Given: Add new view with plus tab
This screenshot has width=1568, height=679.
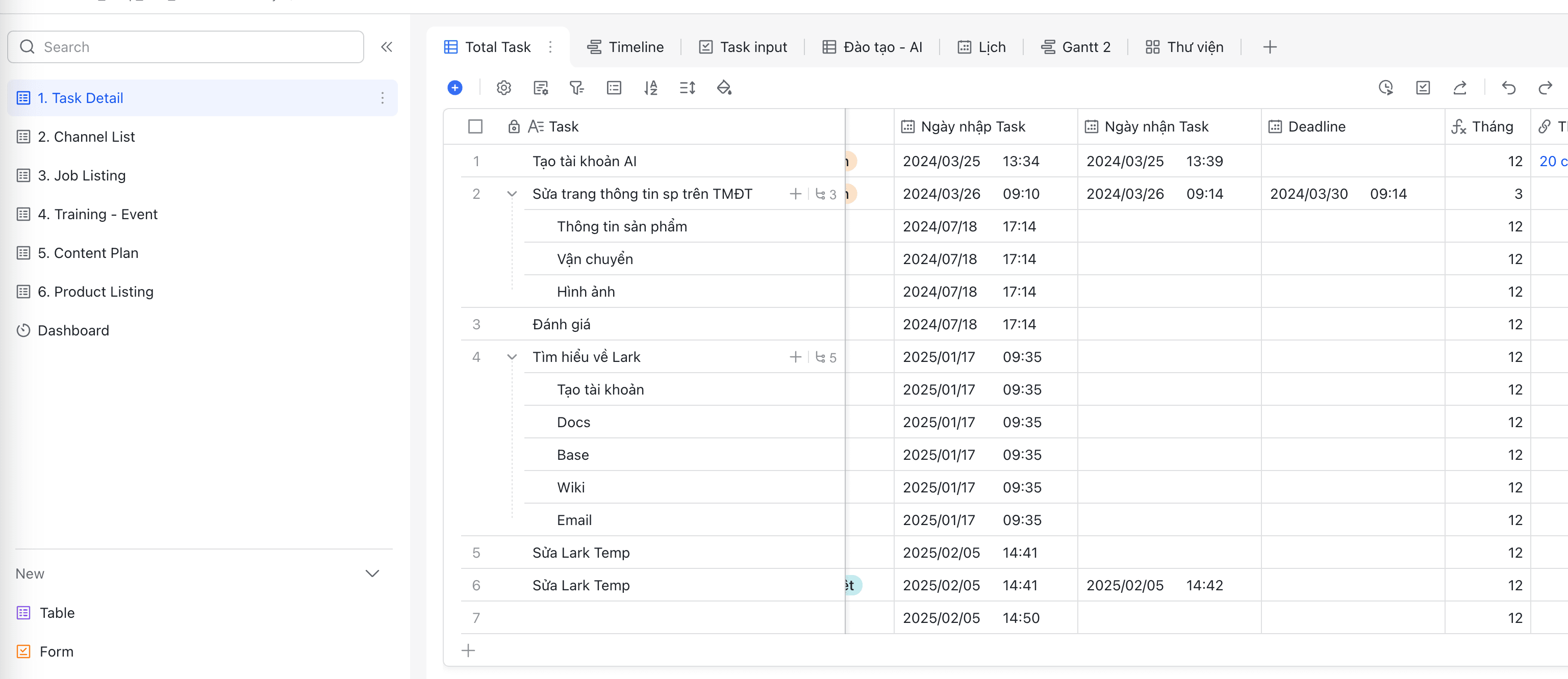Looking at the screenshot, I should [x=1270, y=47].
